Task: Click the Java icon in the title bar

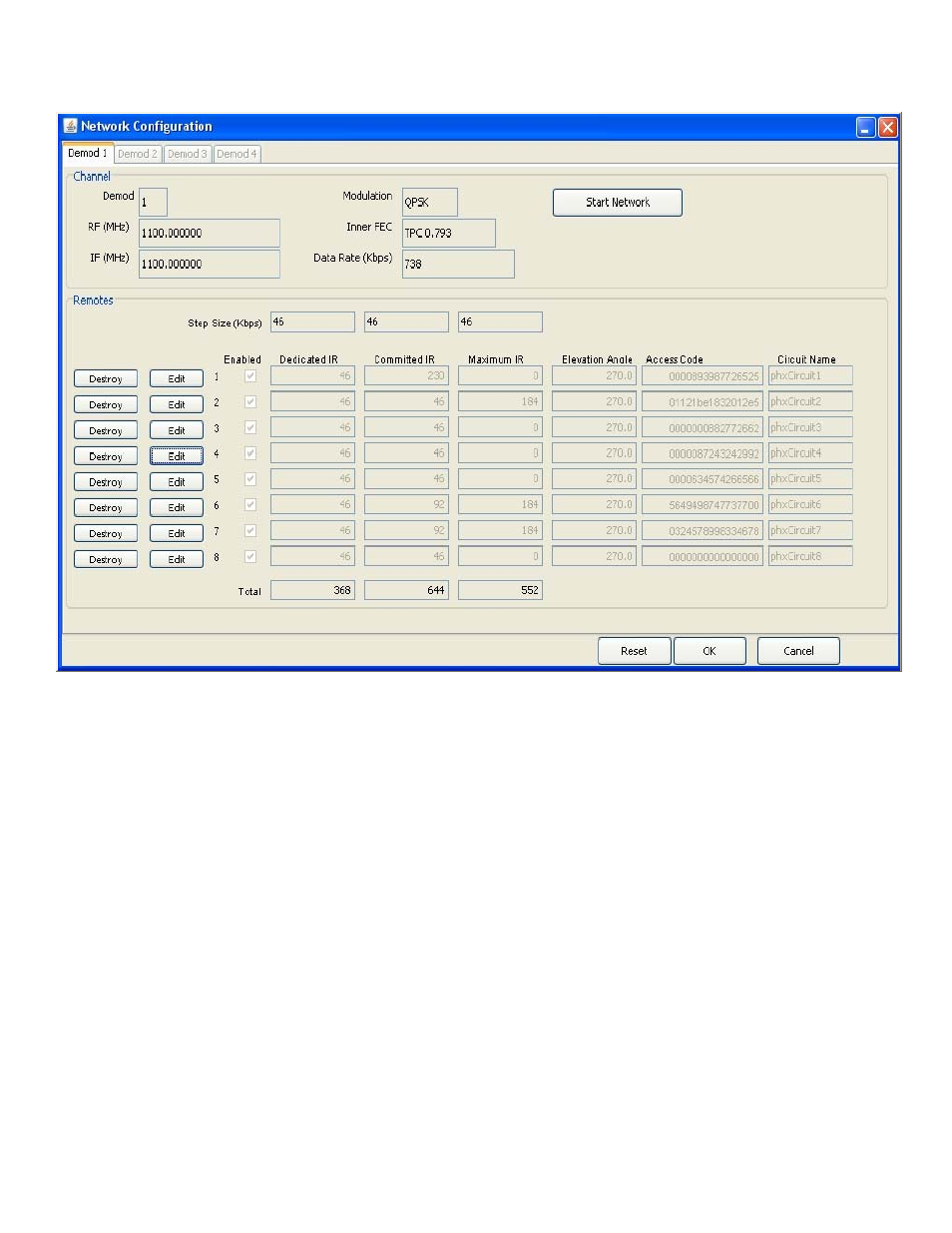Action: [x=70, y=126]
